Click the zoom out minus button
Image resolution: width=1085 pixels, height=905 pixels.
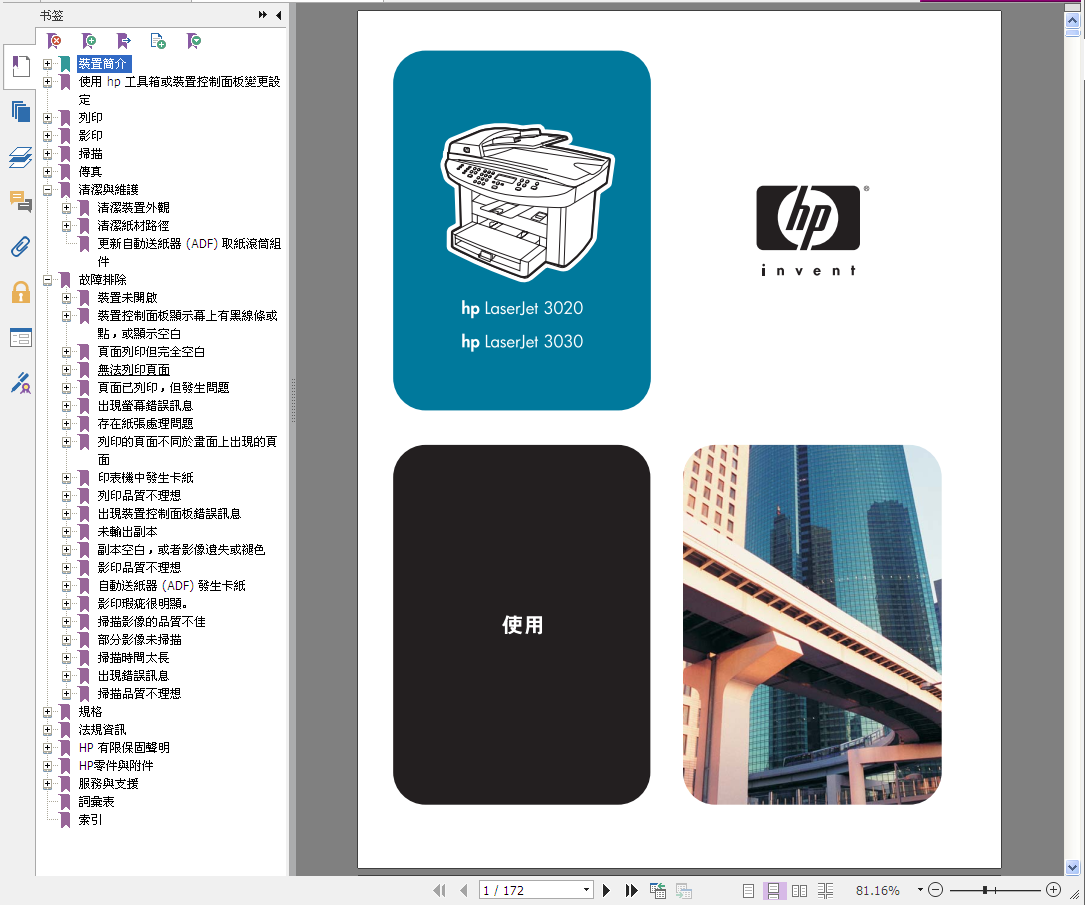(936, 890)
